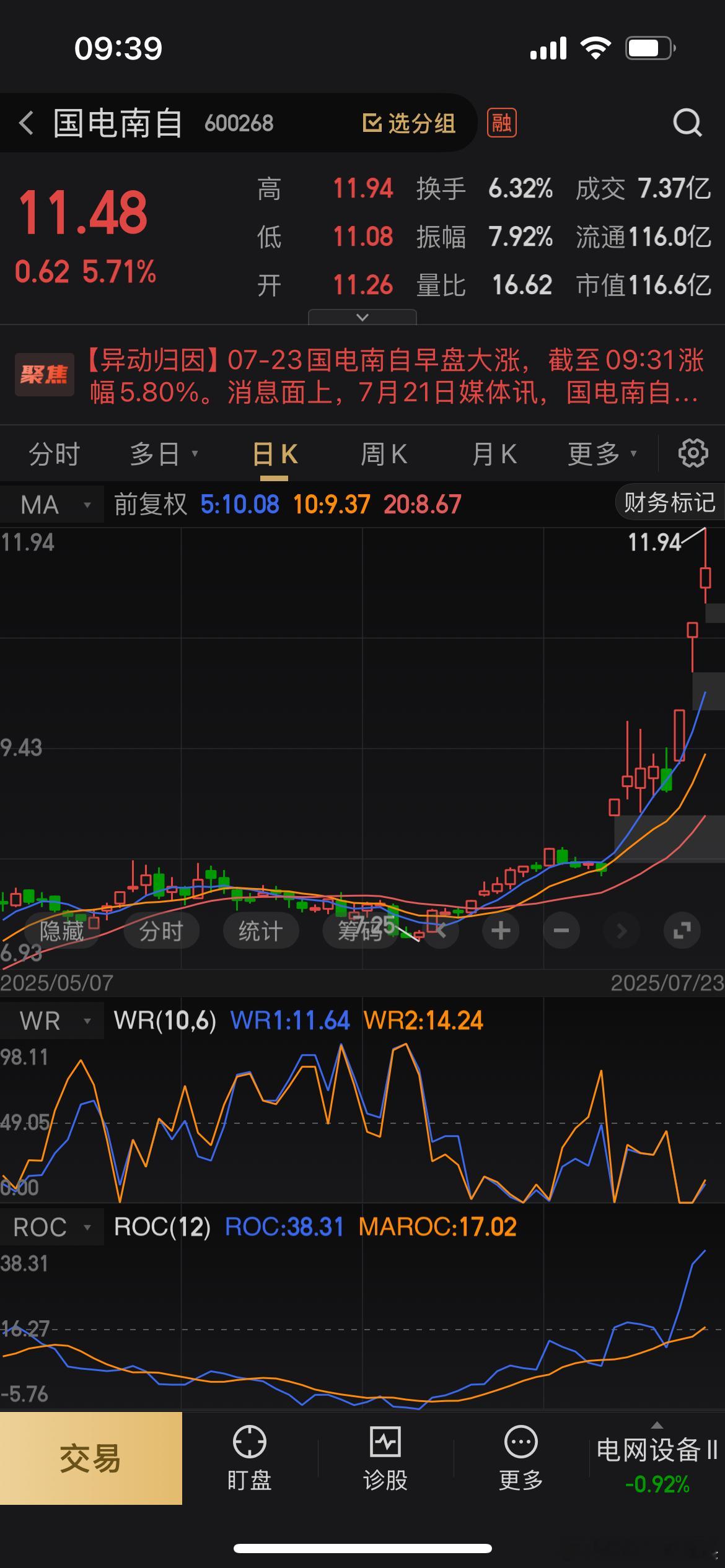Tap WR1:11.64 indicator value

290,1021
